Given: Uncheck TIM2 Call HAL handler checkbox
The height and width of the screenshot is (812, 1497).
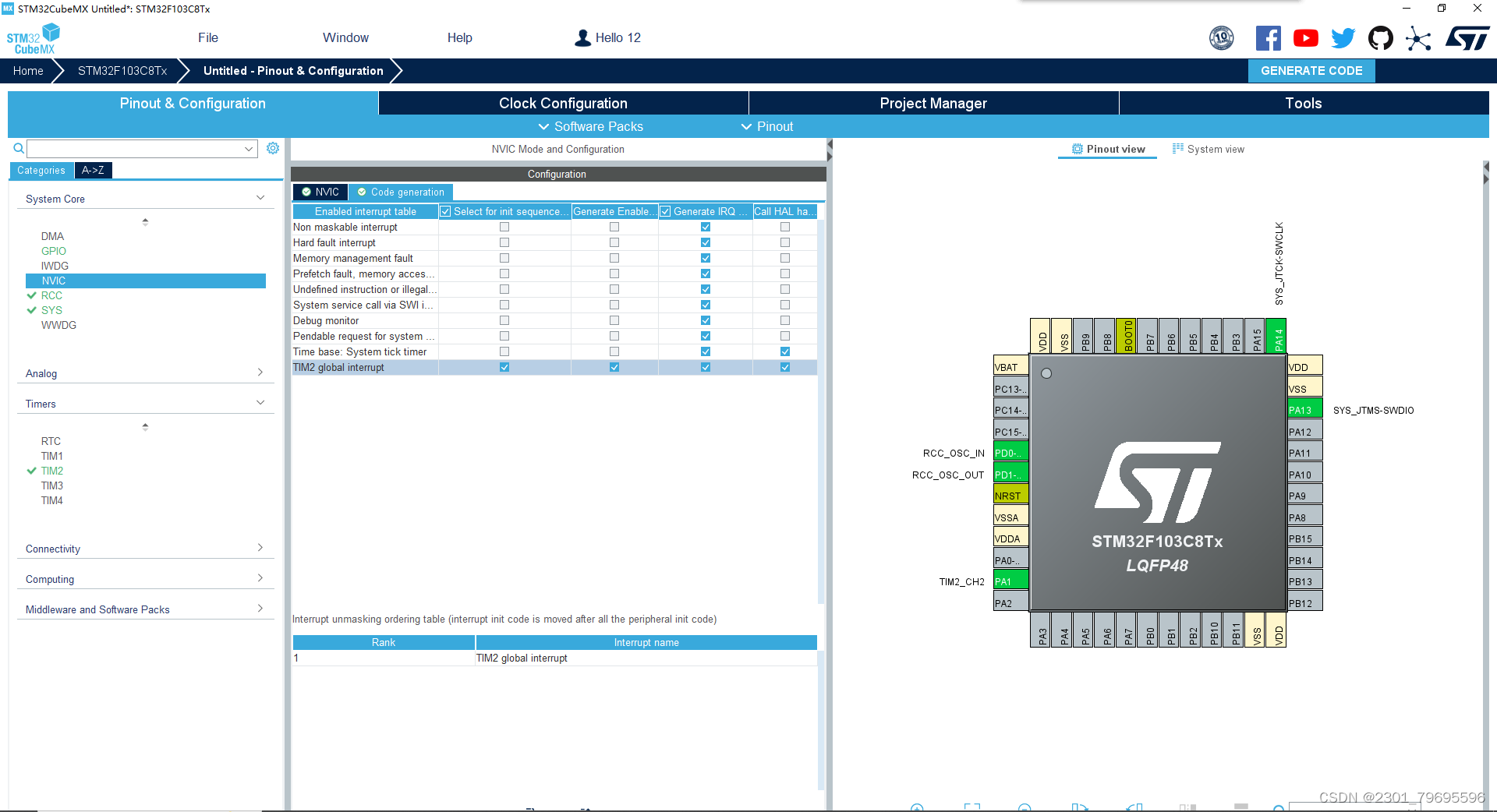Looking at the screenshot, I should 785,367.
